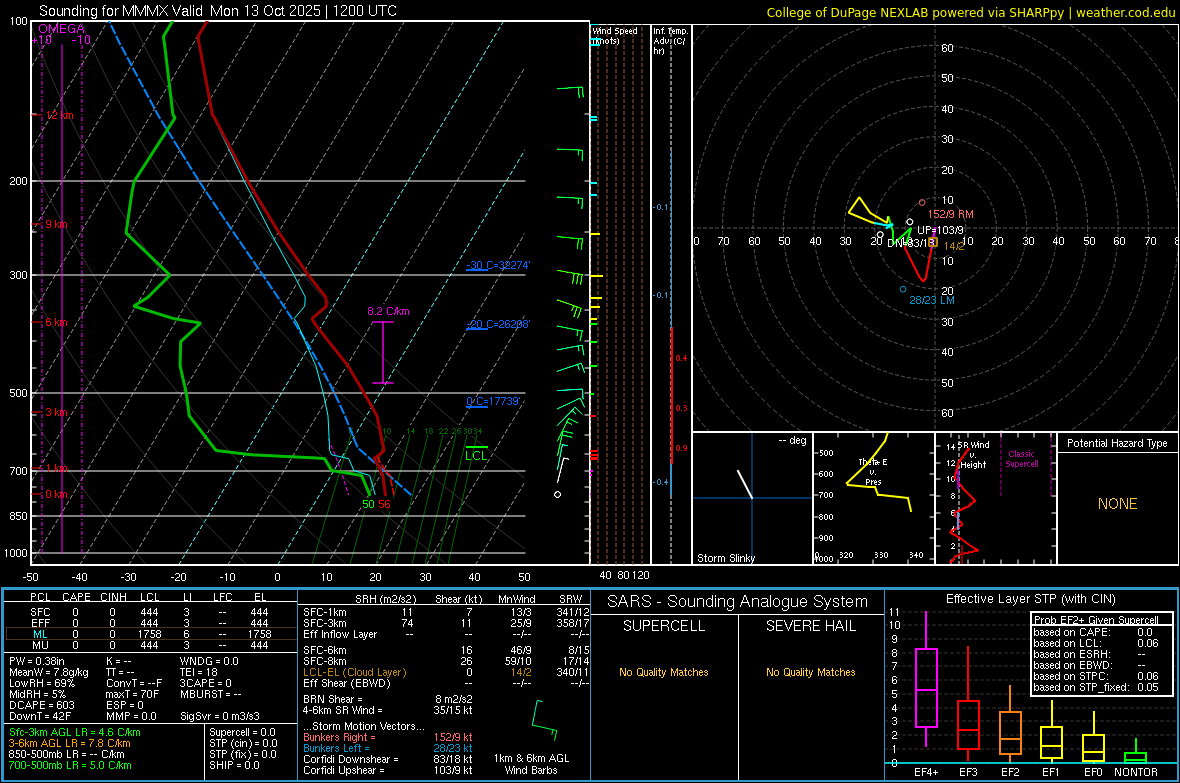The height and width of the screenshot is (783, 1180).
Task: Click the Prob EF2+ Given Supercell box heading
Action: point(1096,620)
